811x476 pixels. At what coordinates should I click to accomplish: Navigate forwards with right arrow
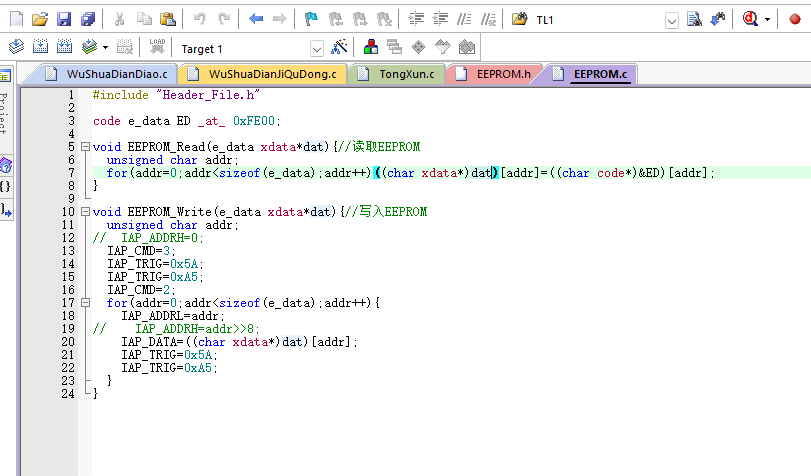[279, 20]
